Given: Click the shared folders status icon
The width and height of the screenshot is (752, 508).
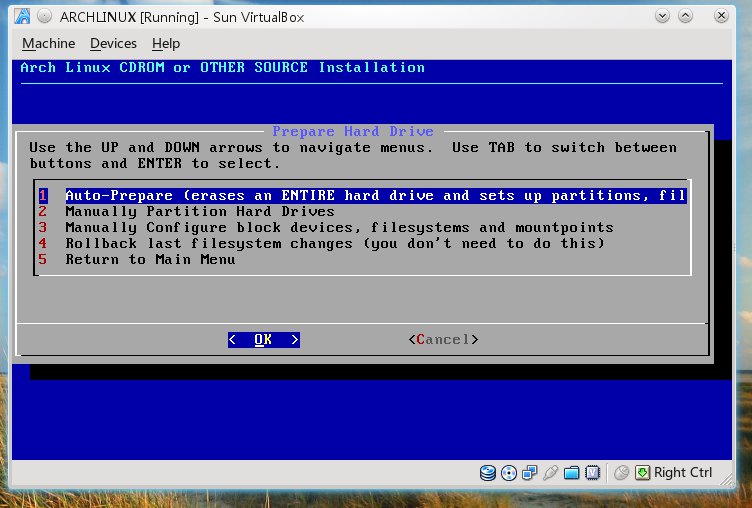Looking at the screenshot, I should coord(571,473).
